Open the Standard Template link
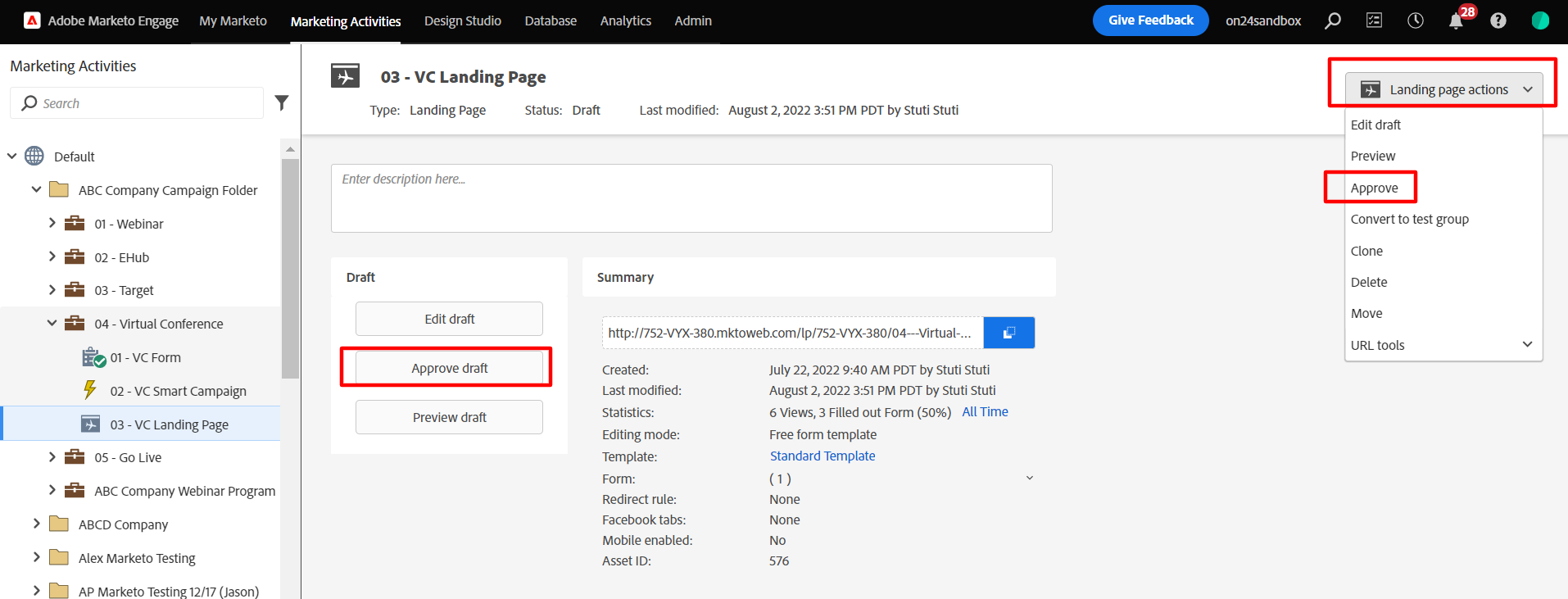Screen dimensions: 1568x599 (x=823, y=456)
